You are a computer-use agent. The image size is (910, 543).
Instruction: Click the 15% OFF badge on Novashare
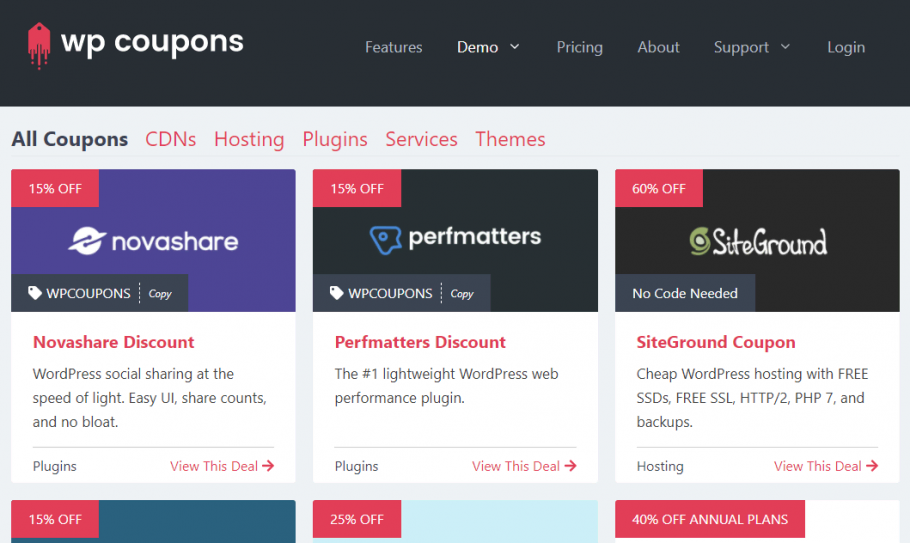click(55, 188)
